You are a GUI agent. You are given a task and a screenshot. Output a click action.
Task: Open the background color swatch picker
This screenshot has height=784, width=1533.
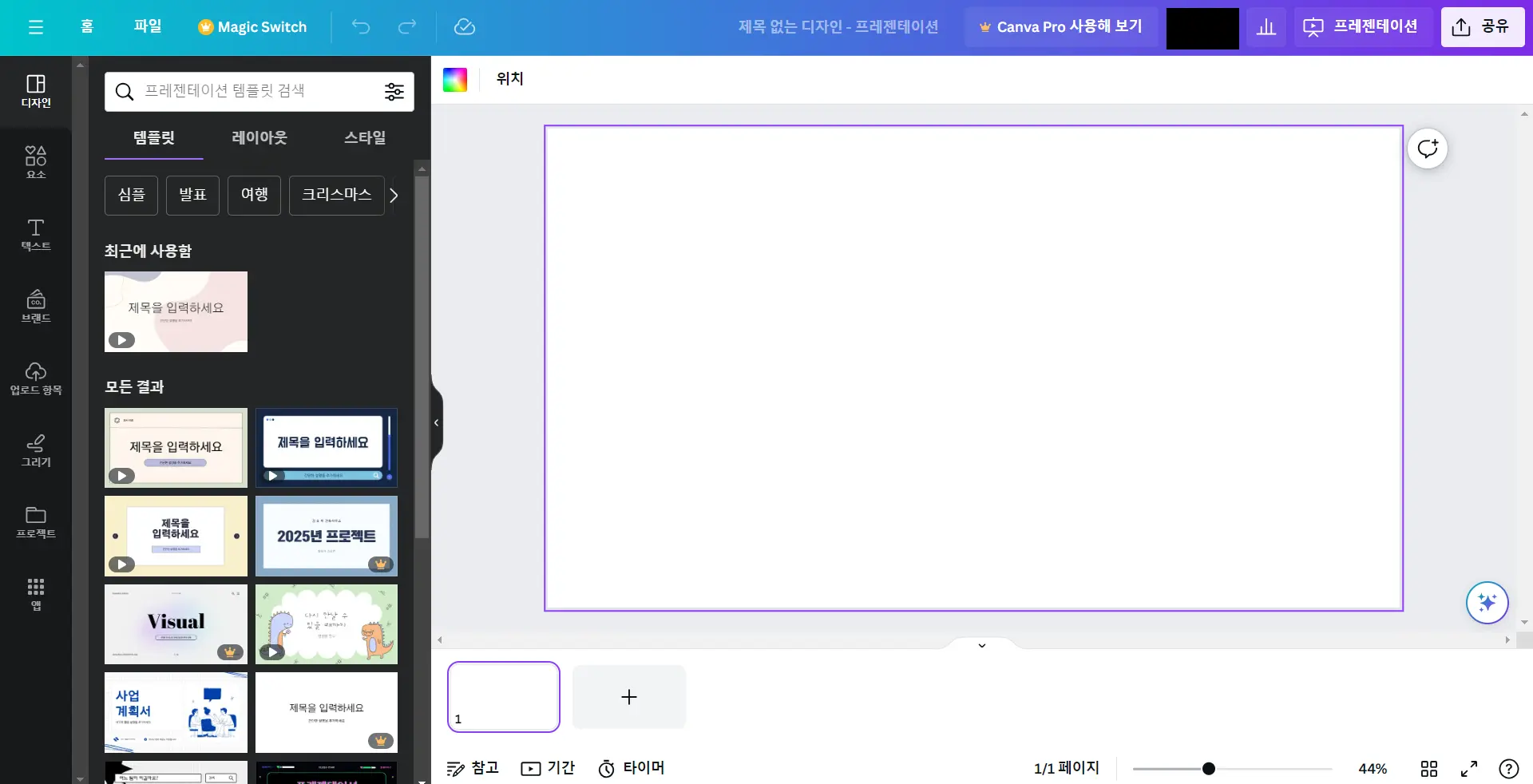[x=455, y=79]
